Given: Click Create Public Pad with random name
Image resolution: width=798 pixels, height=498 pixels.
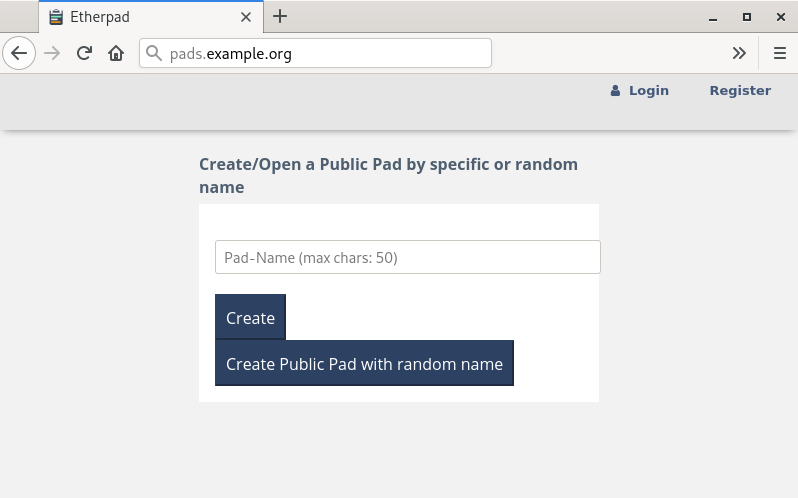Looking at the screenshot, I should point(364,363).
